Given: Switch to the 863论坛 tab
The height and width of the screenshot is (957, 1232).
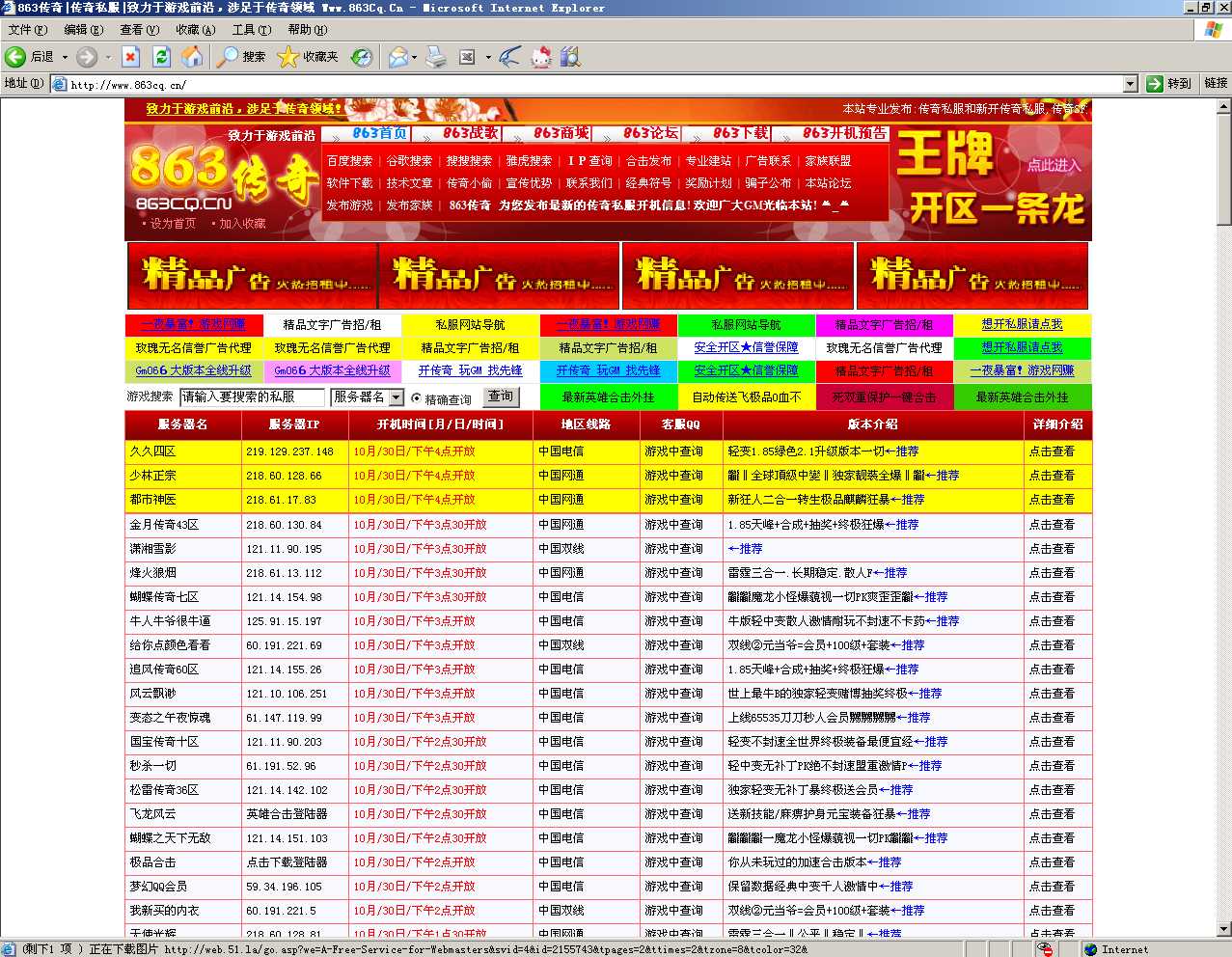Looking at the screenshot, I should (x=650, y=133).
